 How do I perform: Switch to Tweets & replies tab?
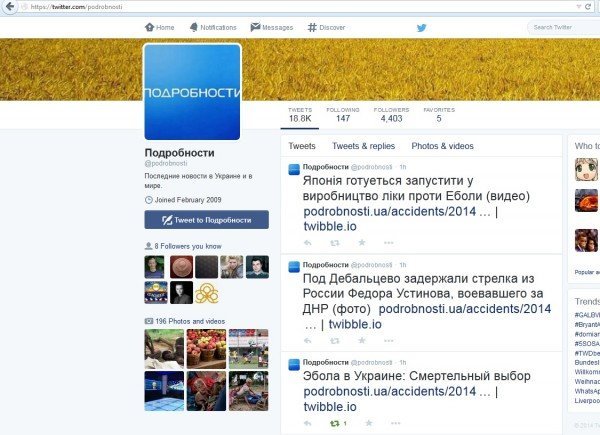[364, 146]
